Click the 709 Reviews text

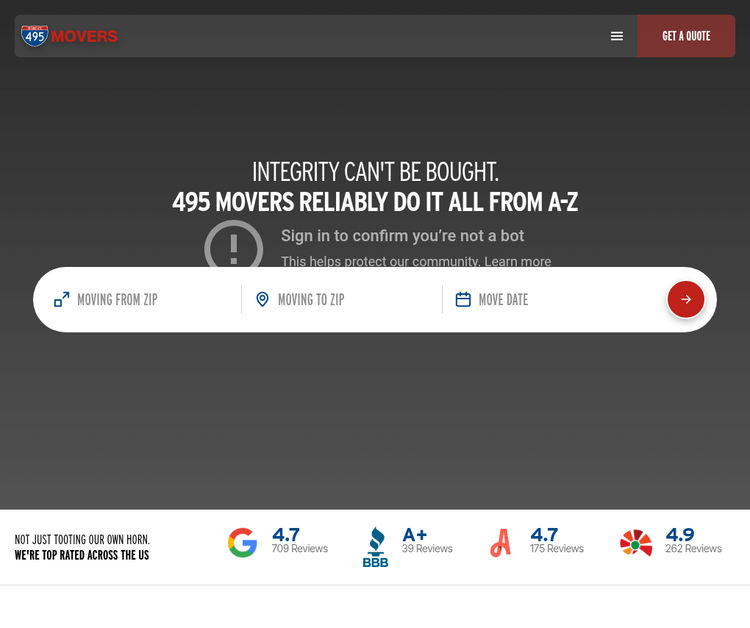click(299, 549)
